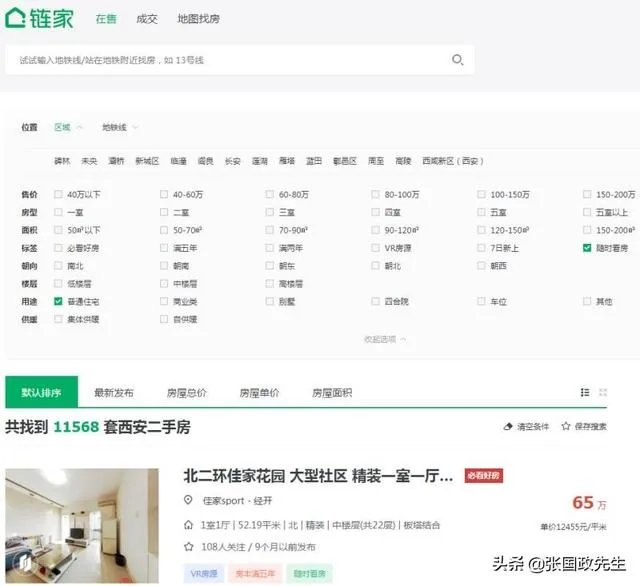Click the 经开 area link
Image resolution: width=640 pixels, height=586 pixels.
[263, 500]
